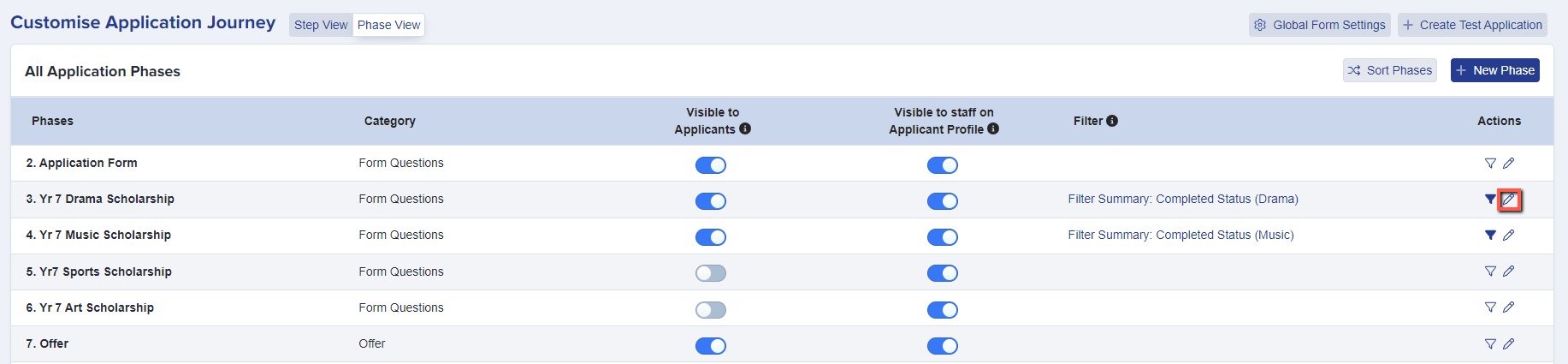Open filter for Yr7 Sports Scholarship row
This screenshot has height=364, width=1568.
point(1490,272)
